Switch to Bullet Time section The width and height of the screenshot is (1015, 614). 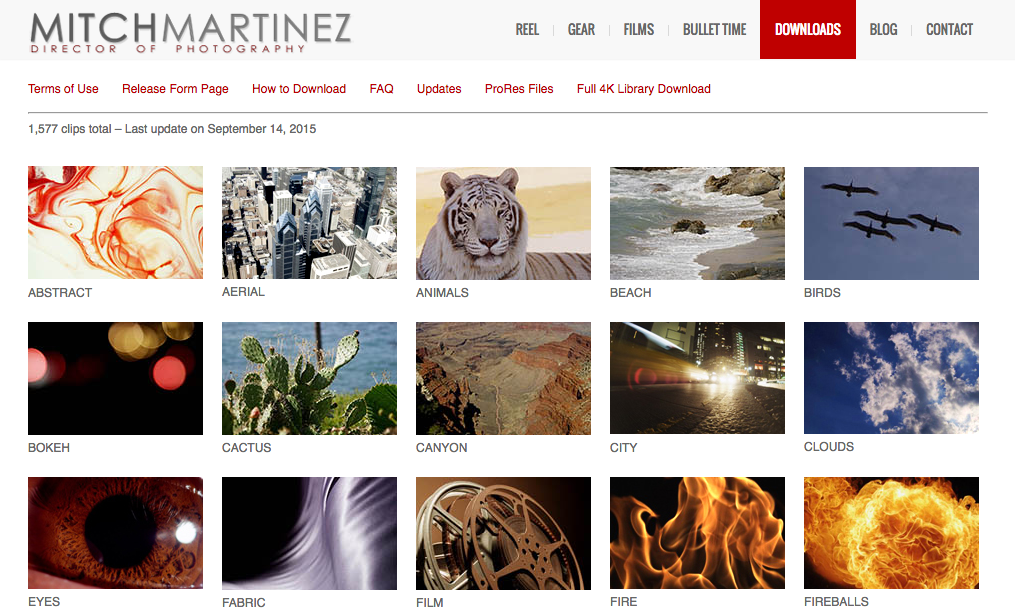(714, 30)
